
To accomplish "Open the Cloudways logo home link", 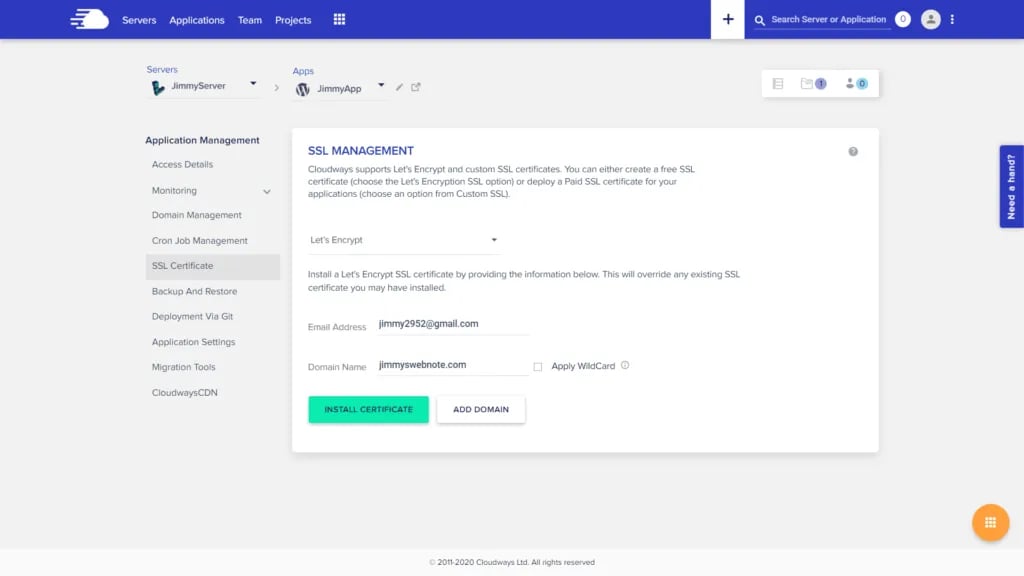I will [89, 20].
